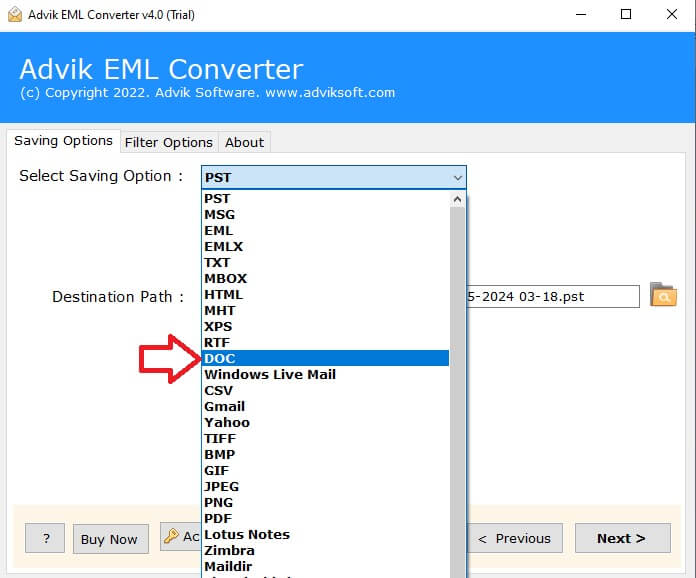
Task: Choose MHT from the dropdown list
Action: point(325,310)
